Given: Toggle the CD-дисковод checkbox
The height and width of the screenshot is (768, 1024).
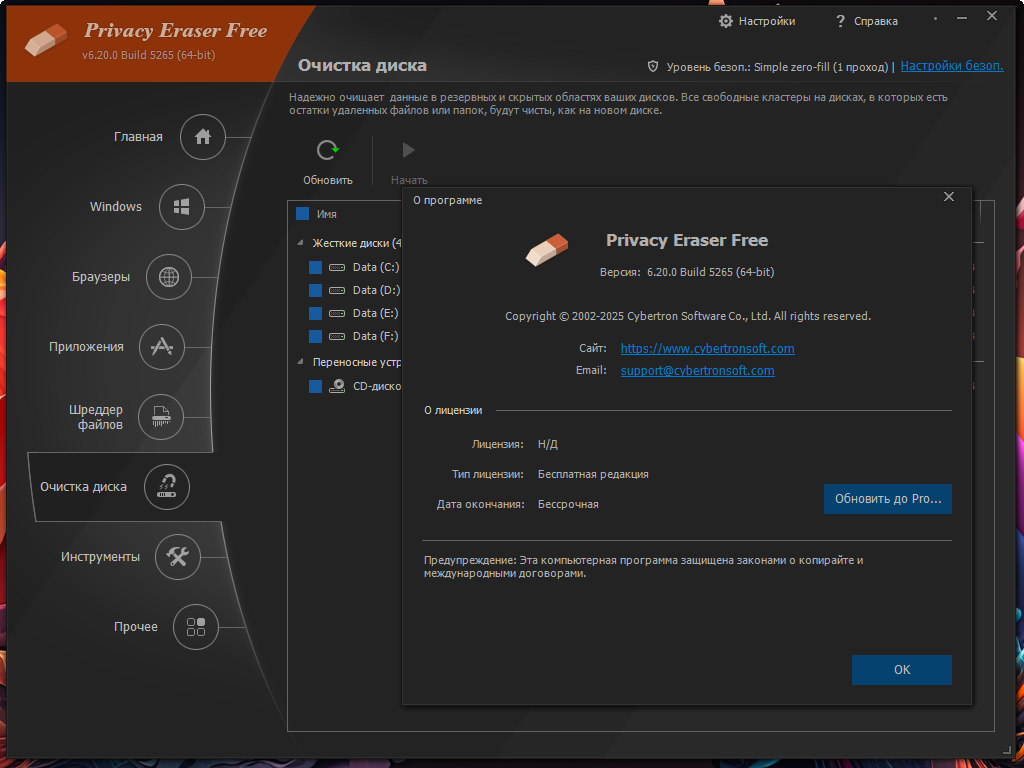Looking at the screenshot, I should click(315, 387).
